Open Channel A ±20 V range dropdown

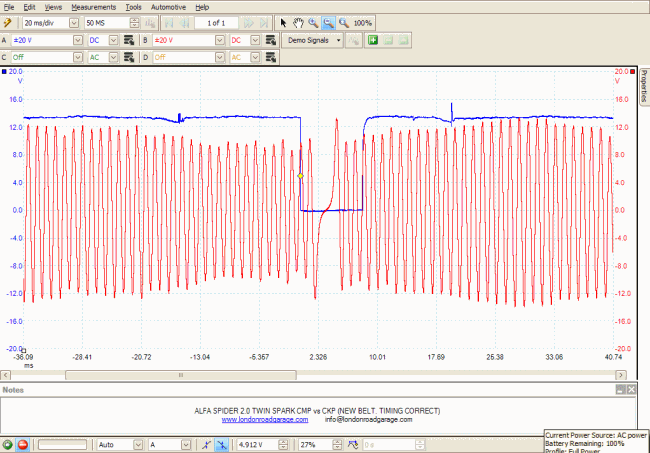point(76,40)
